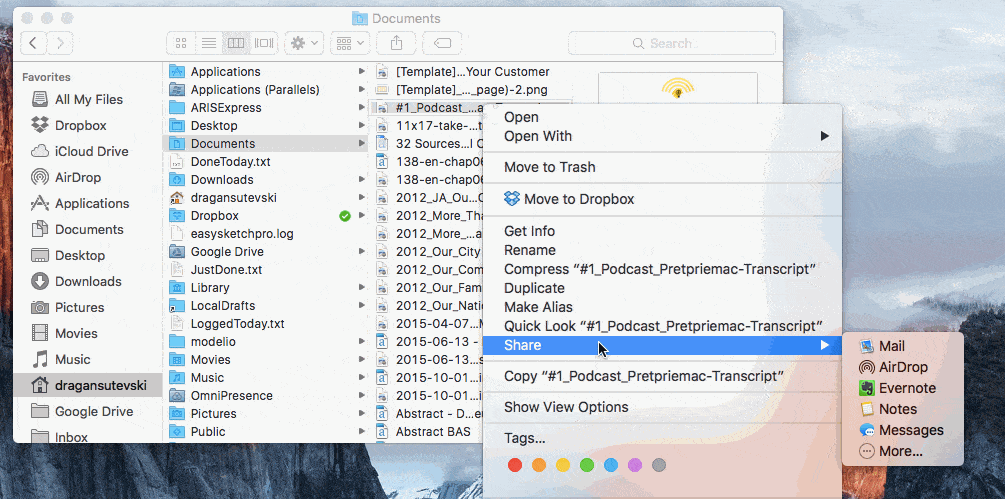Switch to list view
Screen dimensions: 1005x499
tap(209, 43)
